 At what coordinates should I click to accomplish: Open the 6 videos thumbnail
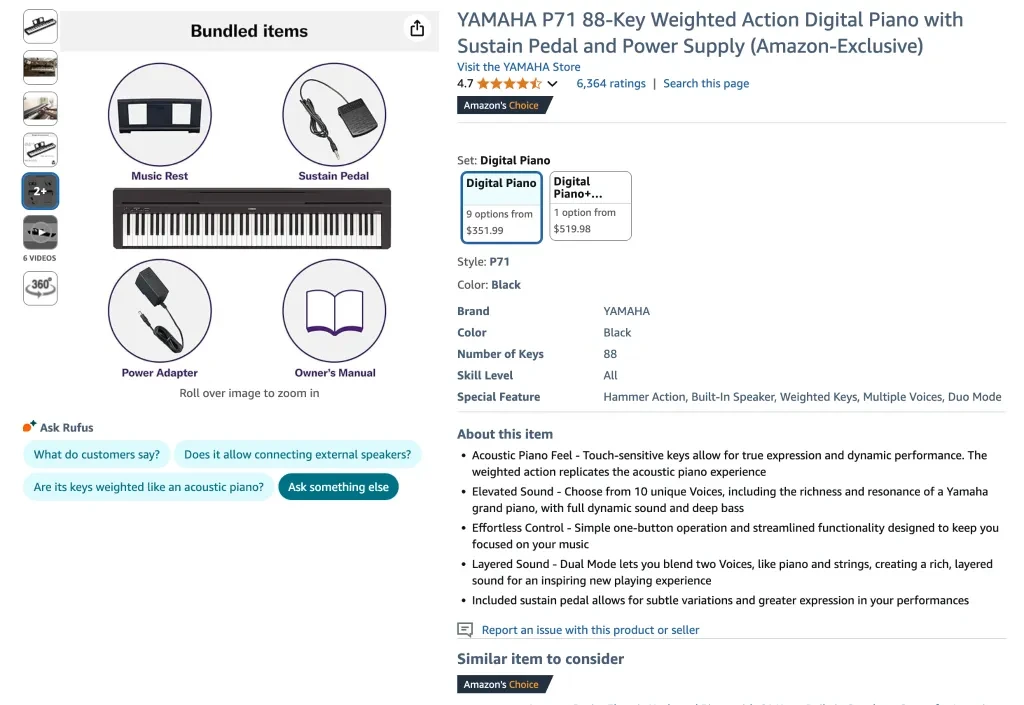pos(40,232)
